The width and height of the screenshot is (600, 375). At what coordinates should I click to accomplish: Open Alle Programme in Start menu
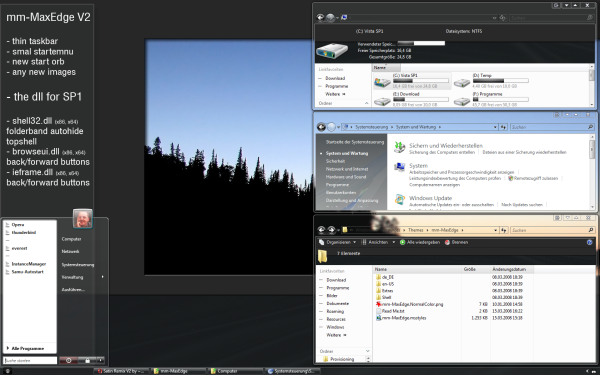[28, 349]
